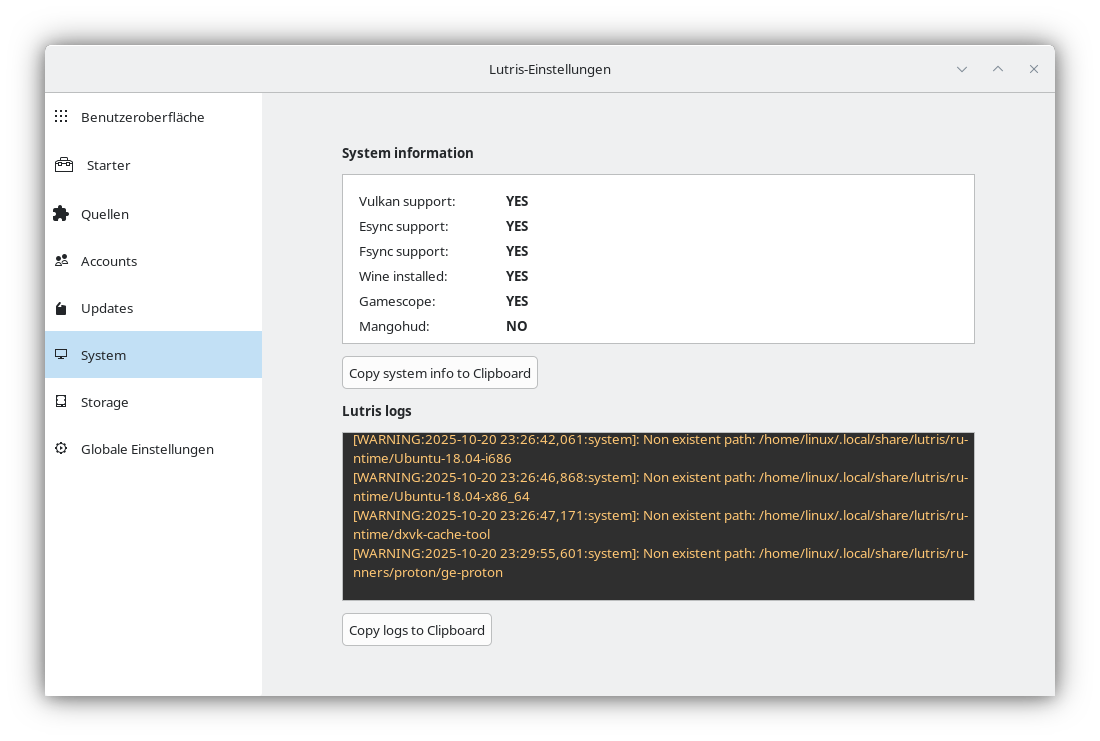Click inside the Lutris logs text area

658,516
